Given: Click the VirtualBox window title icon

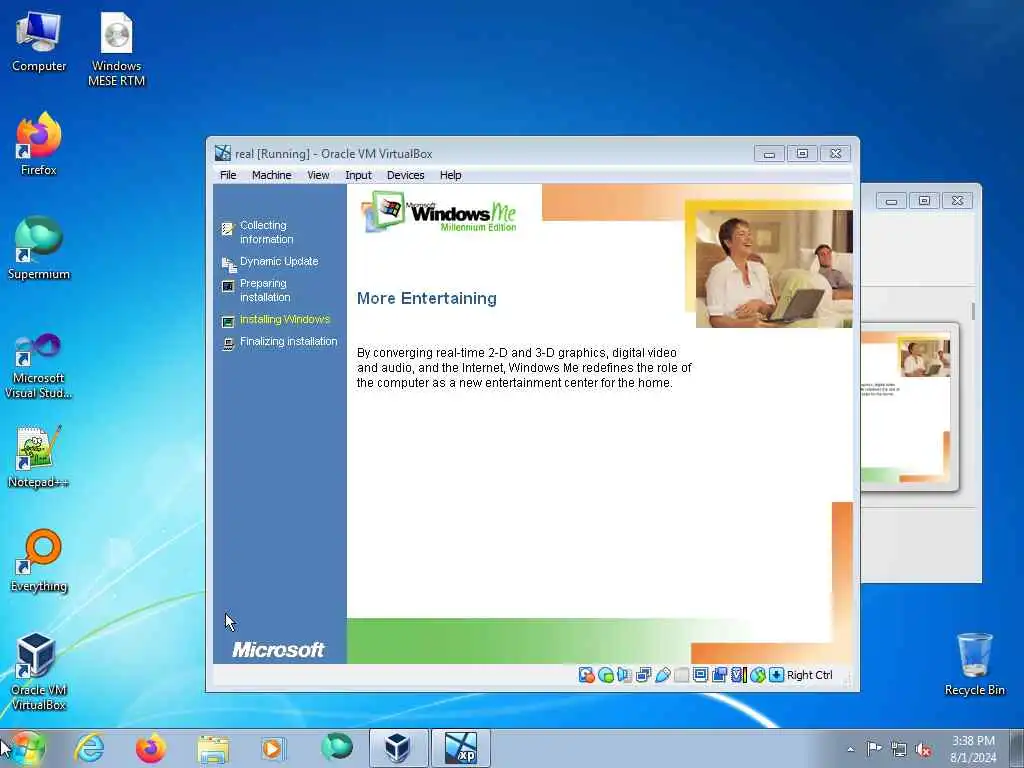Looking at the screenshot, I should coord(223,153).
